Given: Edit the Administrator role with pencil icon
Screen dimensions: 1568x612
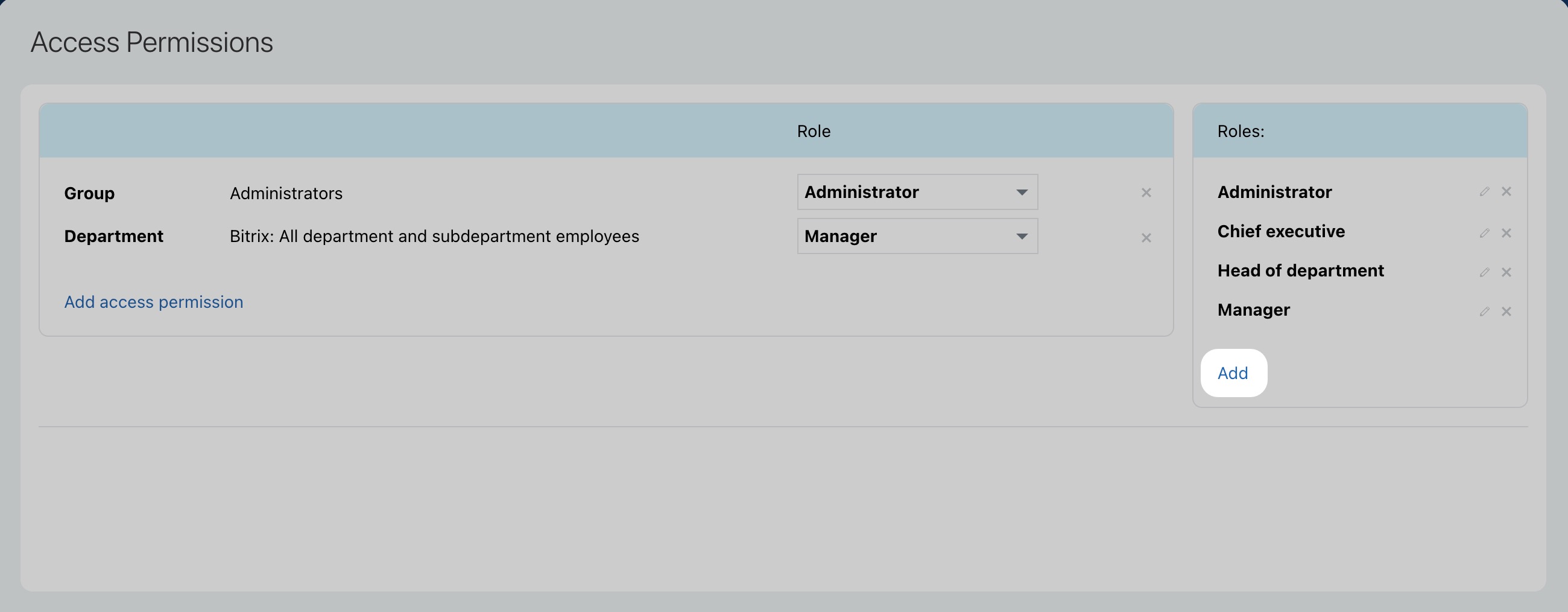Looking at the screenshot, I should click(x=1484, y=192).
